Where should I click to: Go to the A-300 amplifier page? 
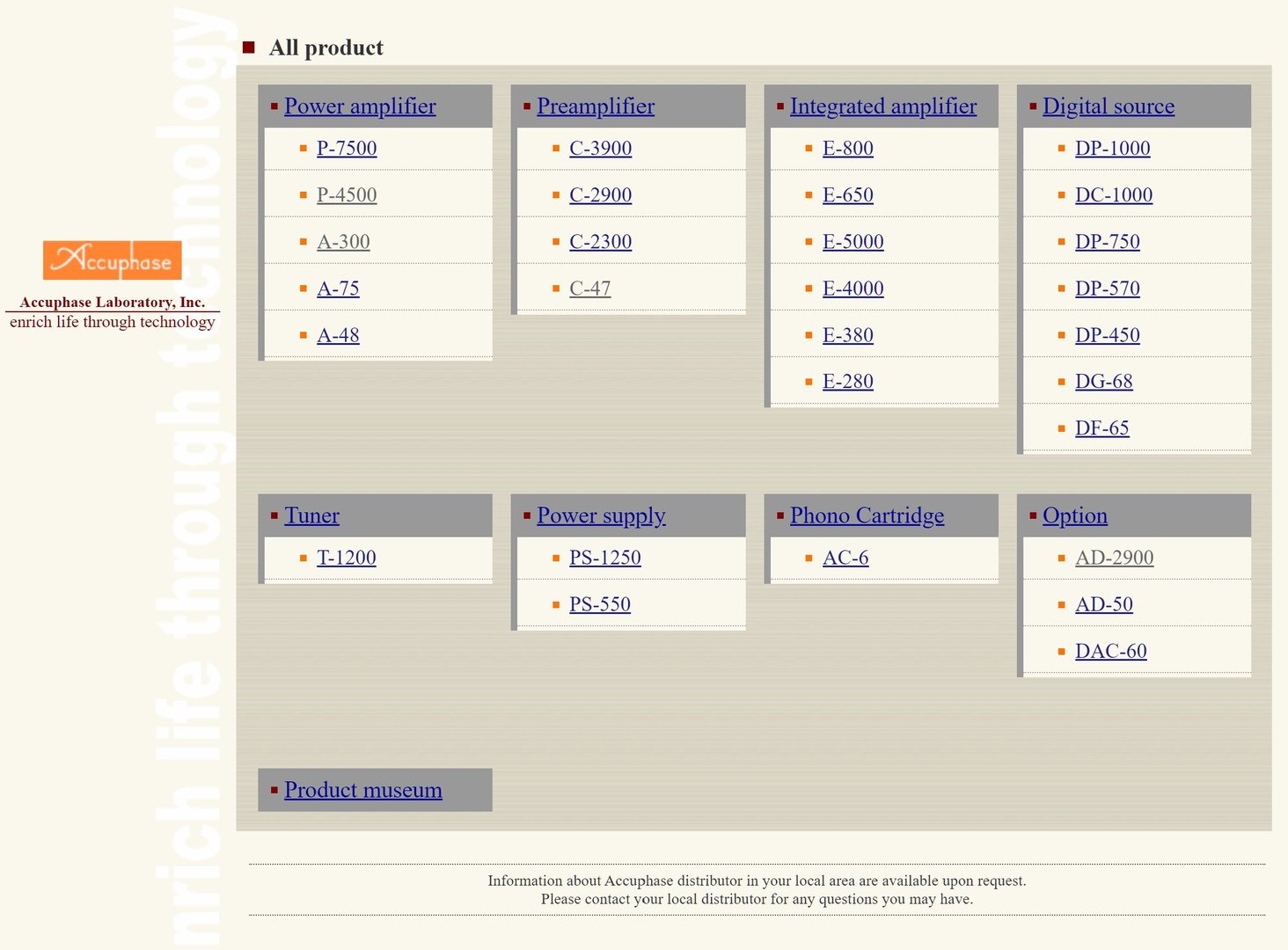(x=343, y=242)
